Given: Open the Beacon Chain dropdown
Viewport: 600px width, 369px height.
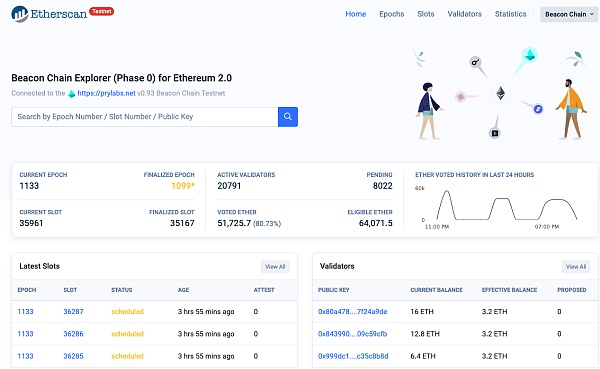Looking at the screenshot, I should [569, 14].
